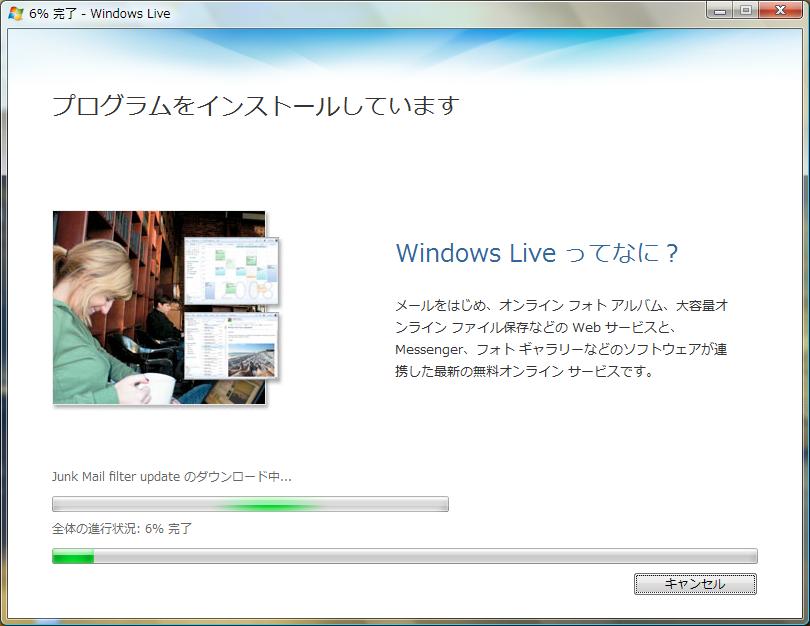Click the Junk Mail filter download progress bar

coord(250,504)
